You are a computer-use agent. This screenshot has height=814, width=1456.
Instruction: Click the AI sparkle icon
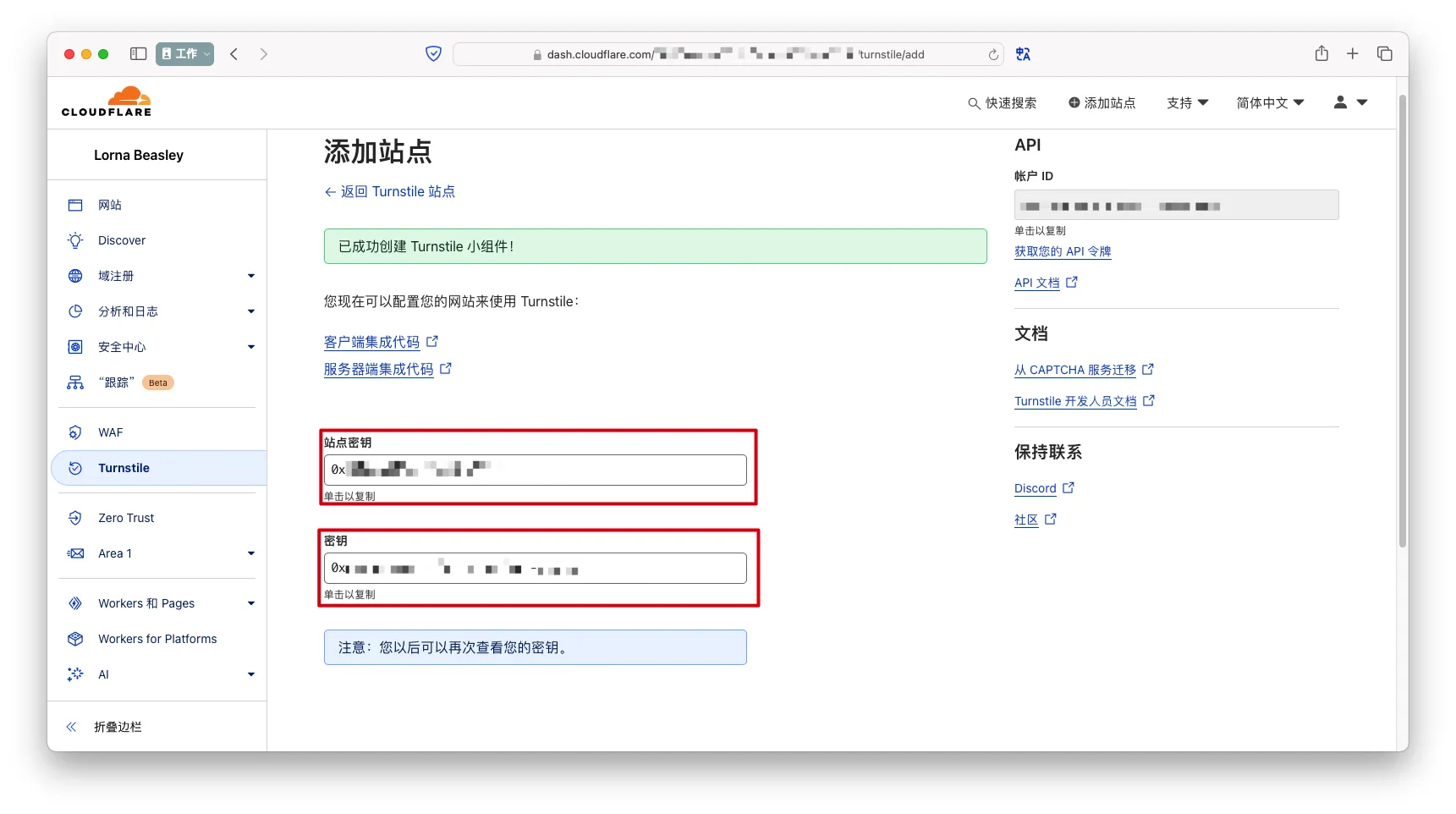tap(75, 674)
